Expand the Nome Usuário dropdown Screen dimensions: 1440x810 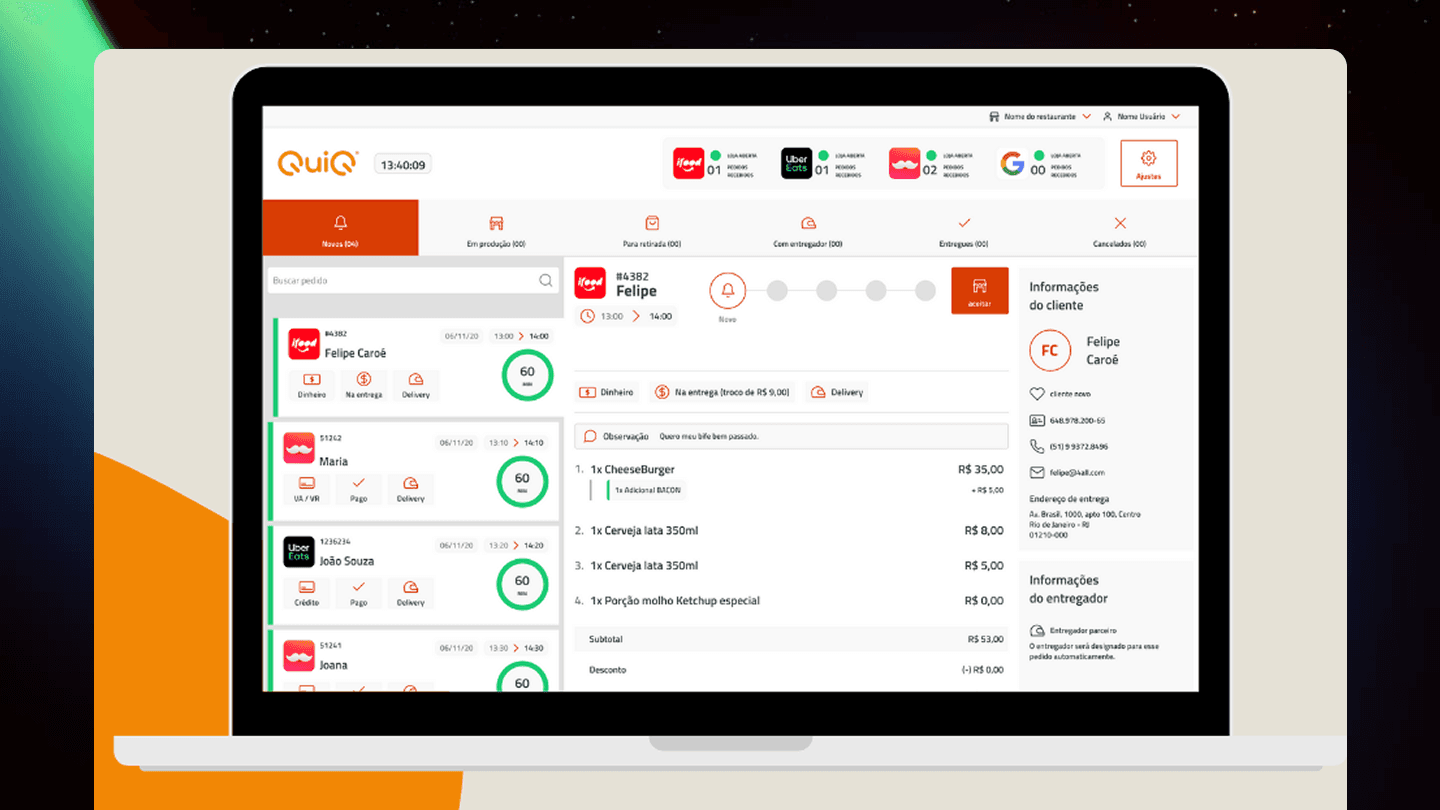[1141, 117]
